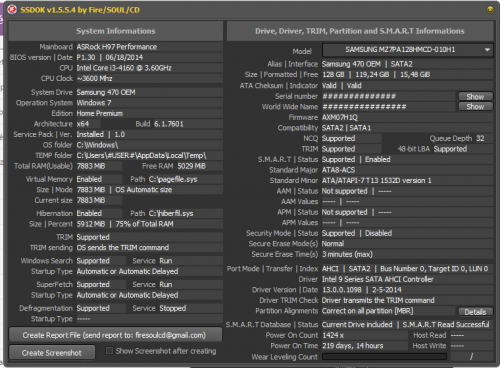Select Standard Major value ATA8-ACS

pos(338,170)
